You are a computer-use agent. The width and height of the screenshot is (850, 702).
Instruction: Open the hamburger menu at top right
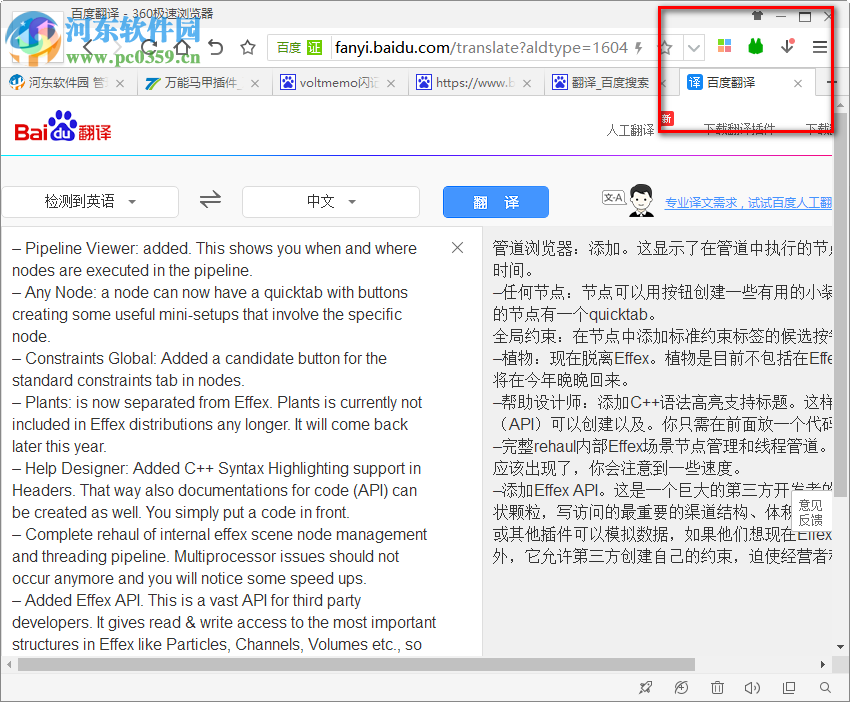point(820,46)
